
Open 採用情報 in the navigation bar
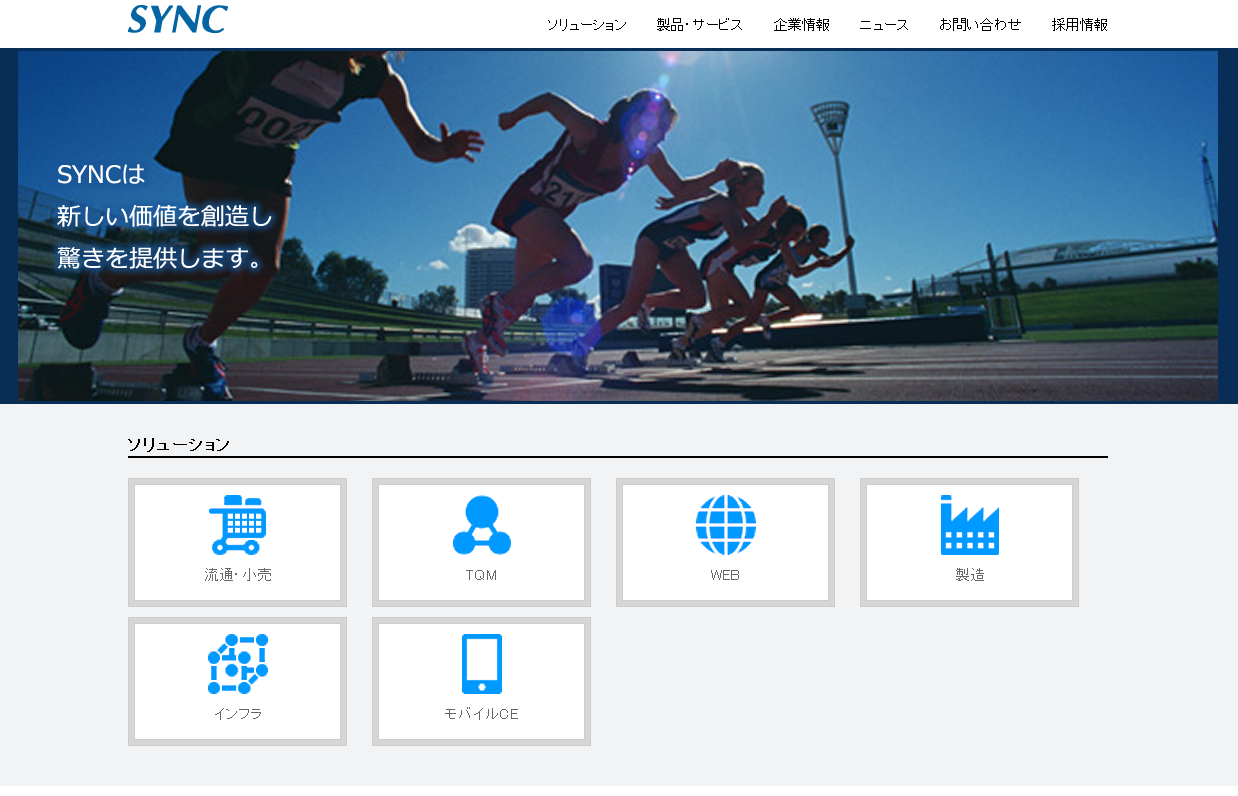(x=1079, y=25)
